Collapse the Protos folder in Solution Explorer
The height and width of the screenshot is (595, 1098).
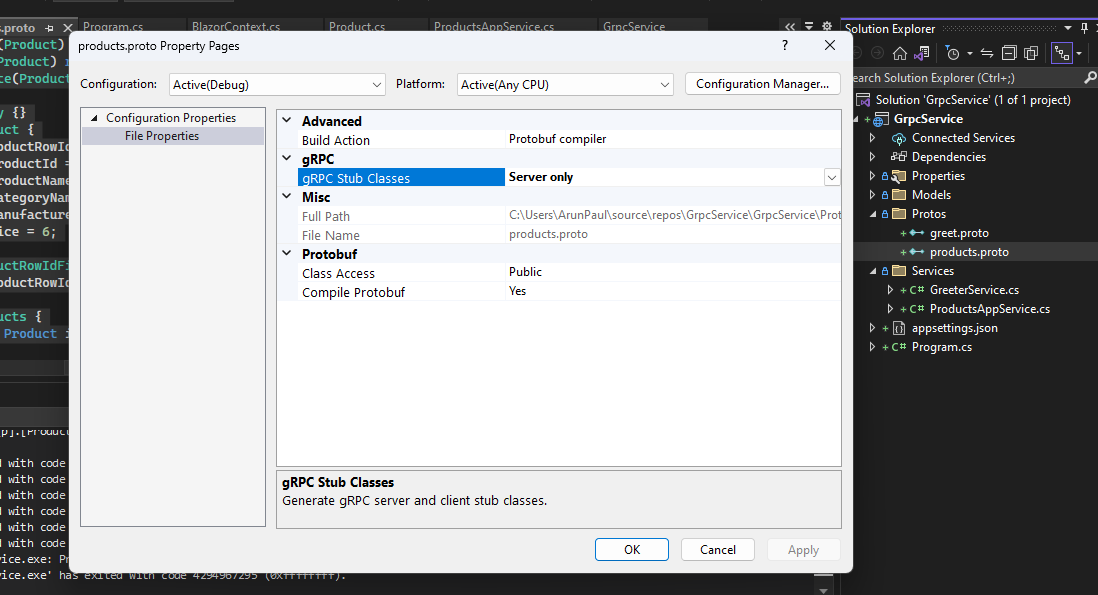point(873,214)
